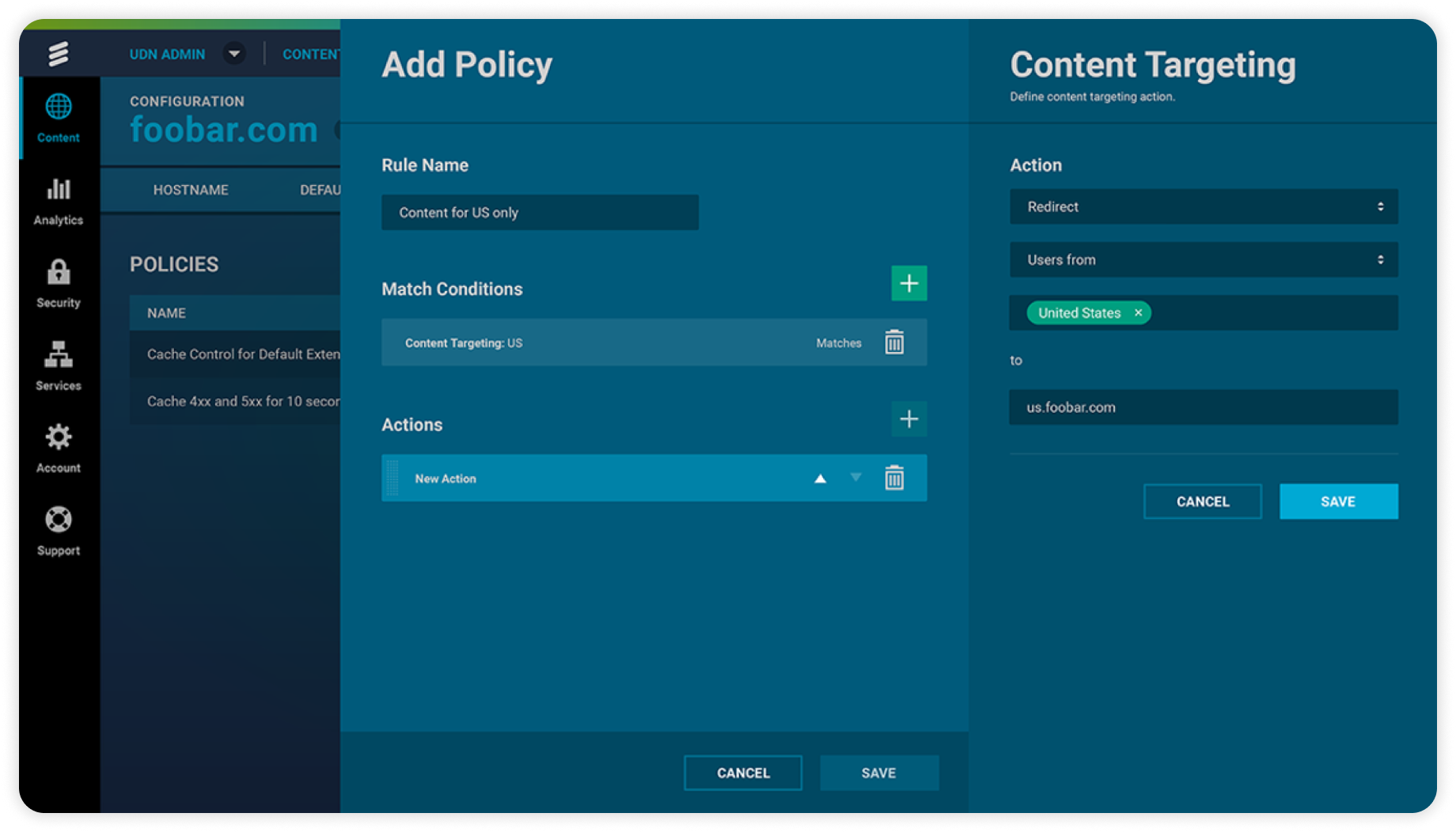Delete the Content Targeting: US match condition
This screenshot has height=832, width=1456.
894,342
